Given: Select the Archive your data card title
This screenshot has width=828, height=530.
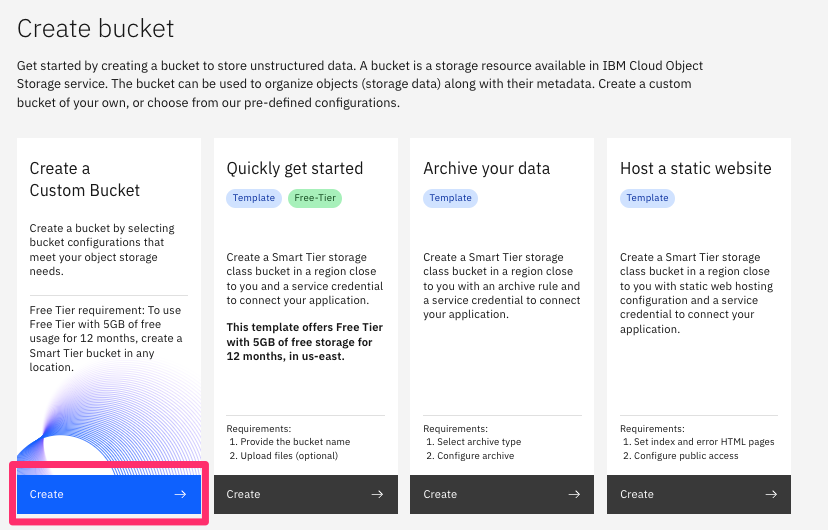Looking at the screenshot, I should coord(487,168).
